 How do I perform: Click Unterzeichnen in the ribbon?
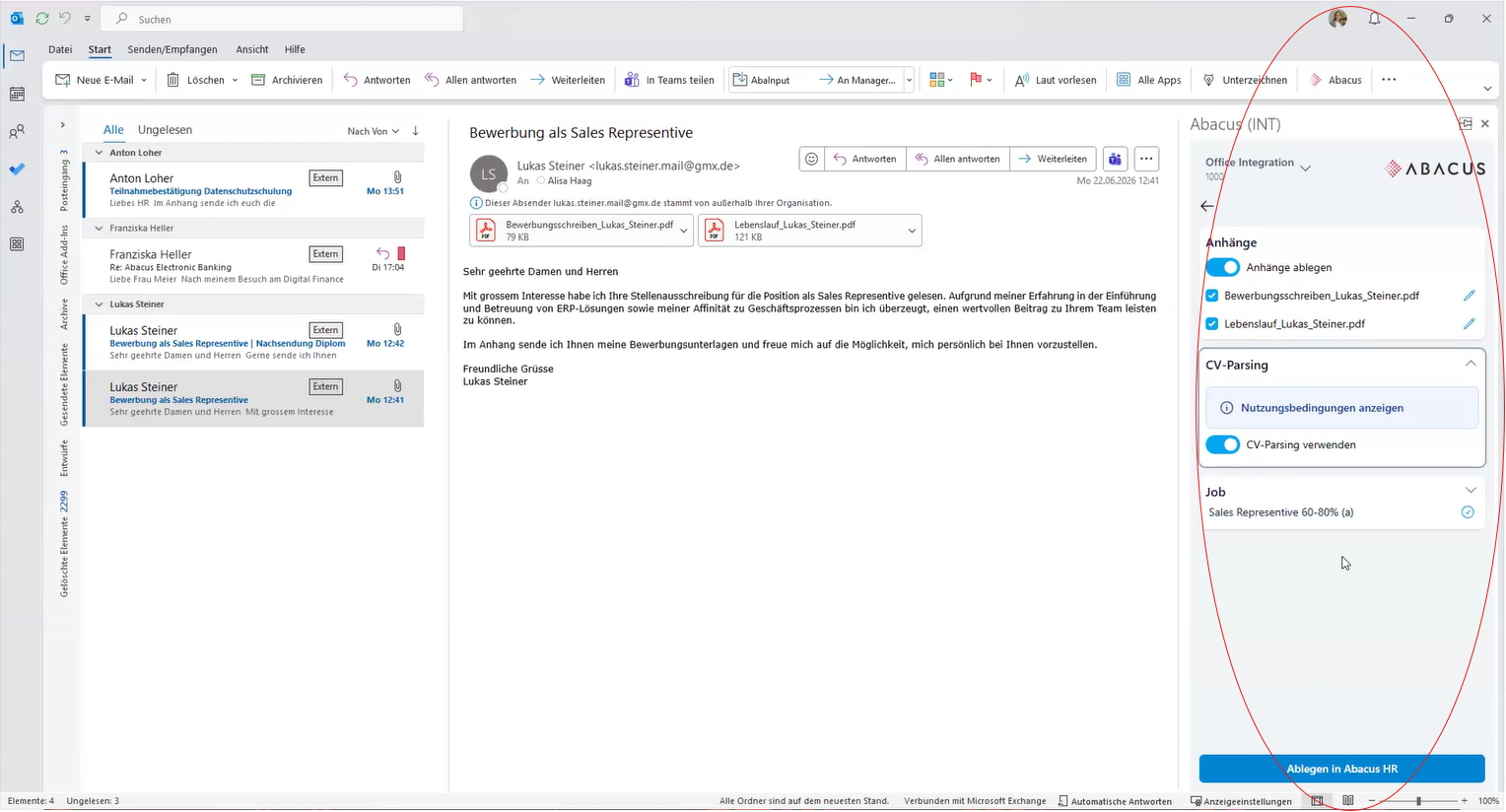coord(1245,80)
